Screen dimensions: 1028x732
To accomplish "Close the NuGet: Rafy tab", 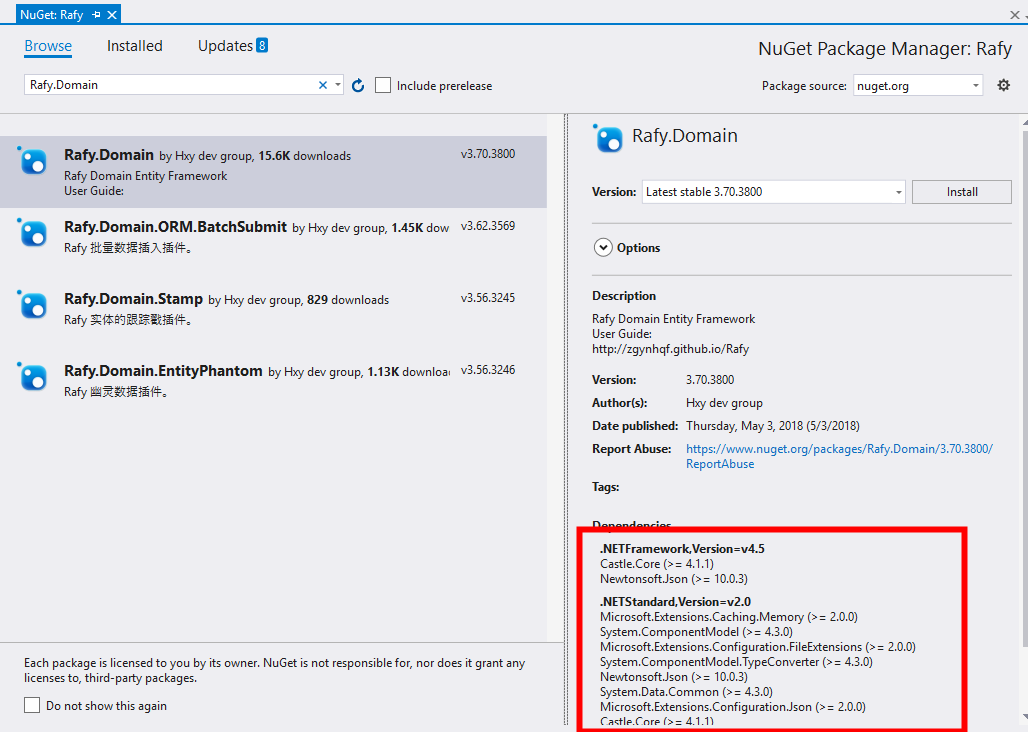I will coord(112,14).
